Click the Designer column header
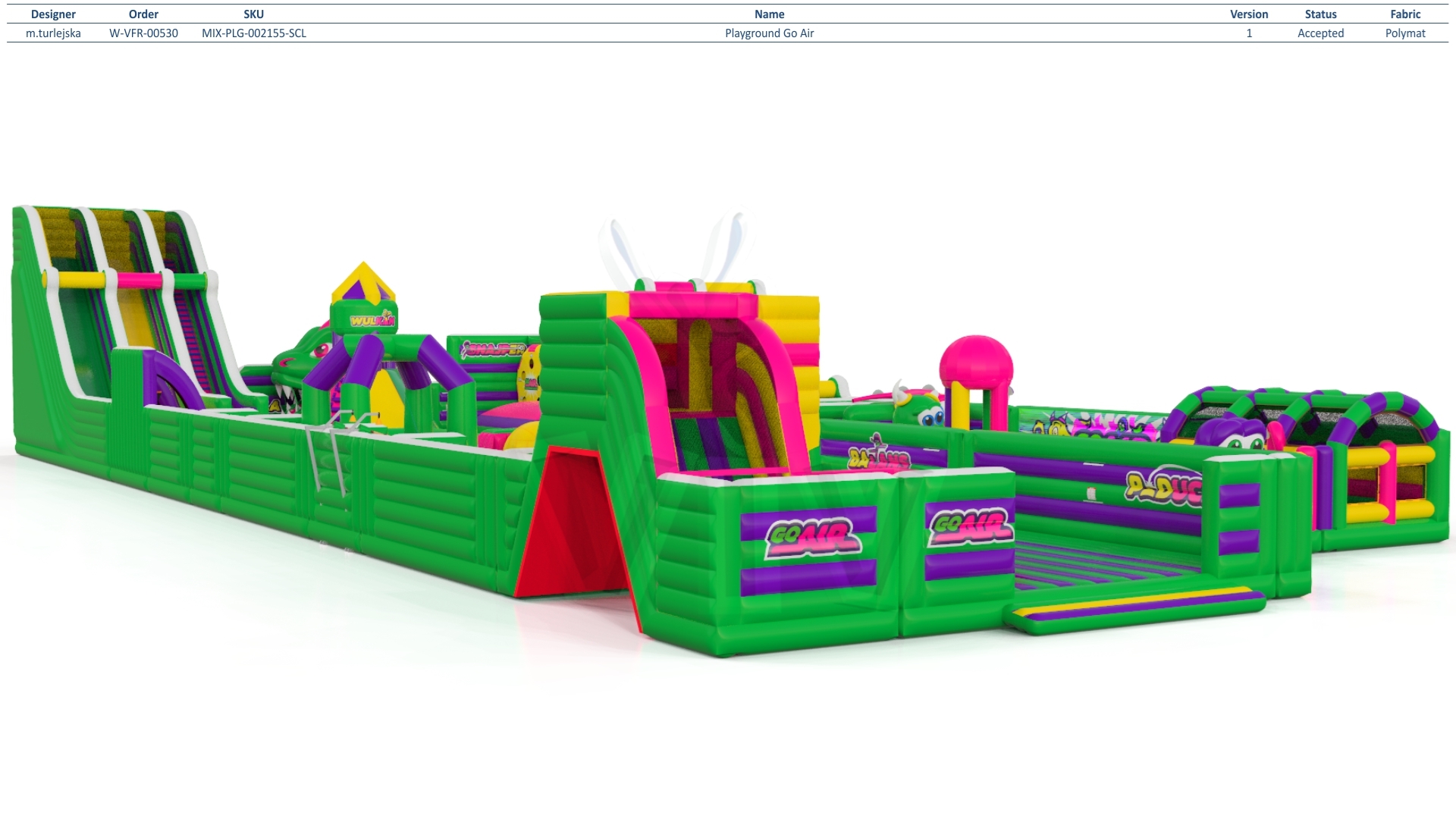 pyautogui.click(x=53, y=14)
